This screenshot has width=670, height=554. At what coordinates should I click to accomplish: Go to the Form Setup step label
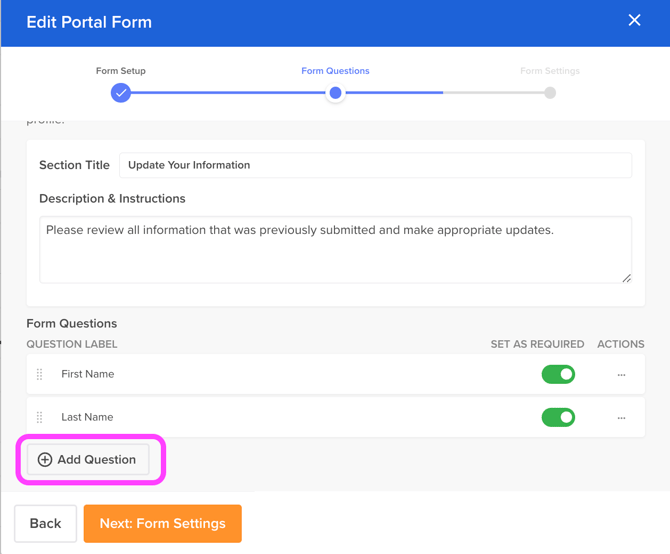click(121, 71)
